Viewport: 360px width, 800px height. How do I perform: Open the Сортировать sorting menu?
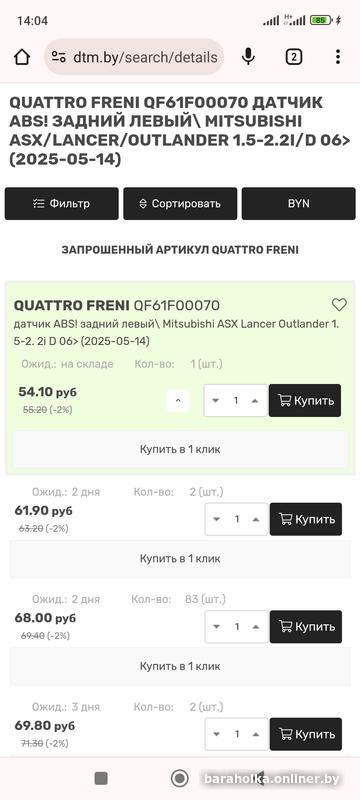pos(180,204)
